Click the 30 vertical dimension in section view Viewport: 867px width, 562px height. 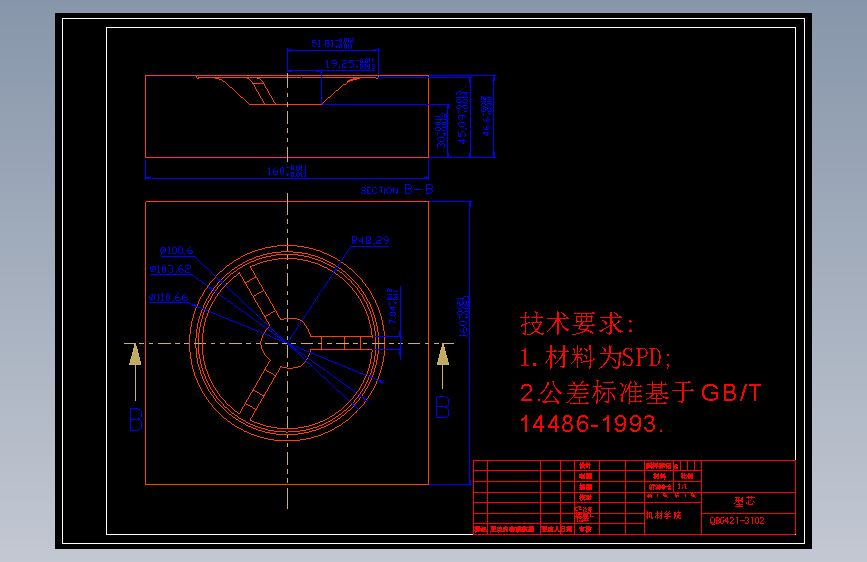point(441,132)
